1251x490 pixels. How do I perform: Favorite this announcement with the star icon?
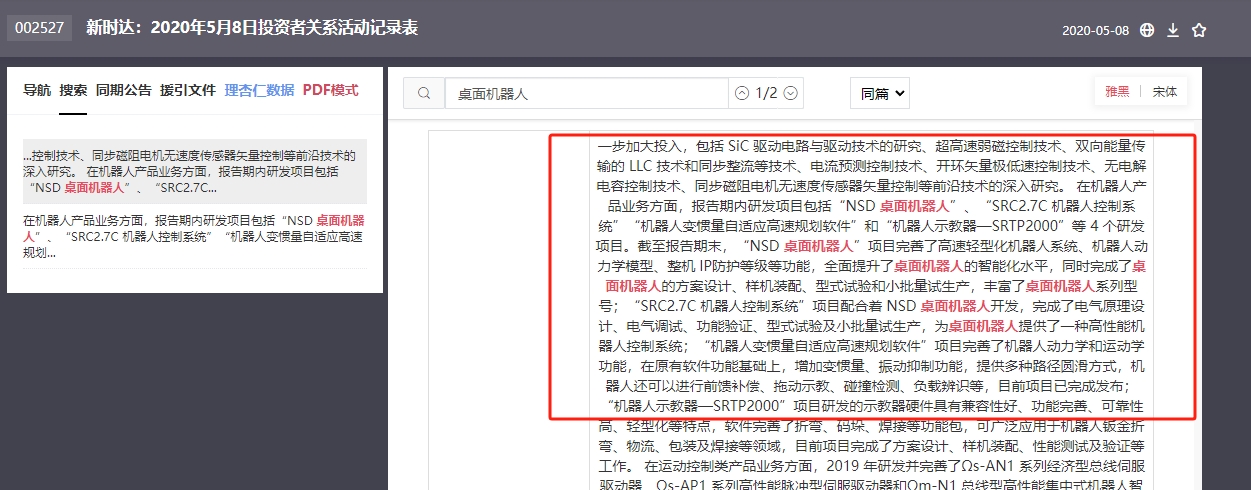tap(1199, 30)
